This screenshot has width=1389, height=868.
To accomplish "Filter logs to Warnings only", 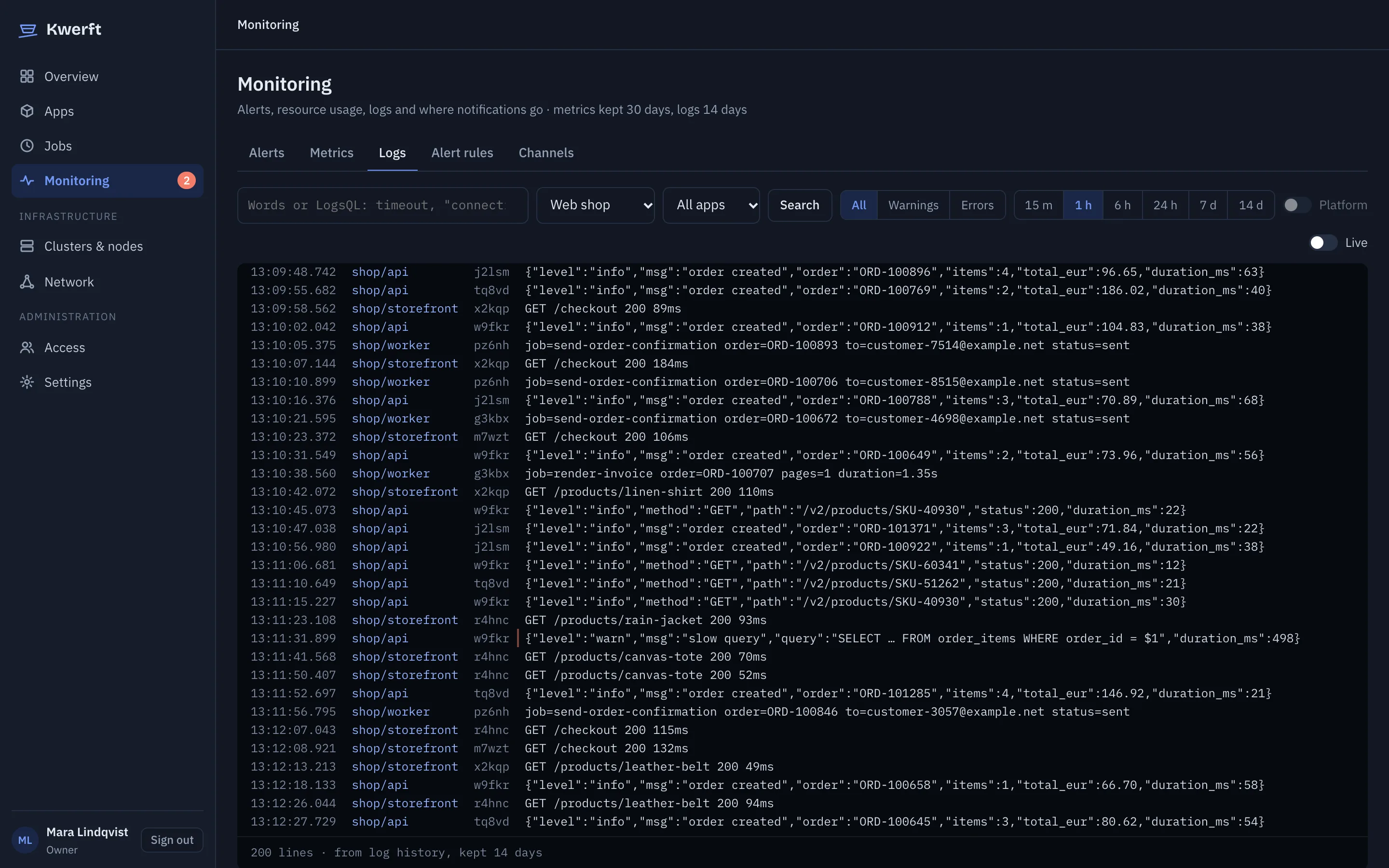I will point(913,205).
